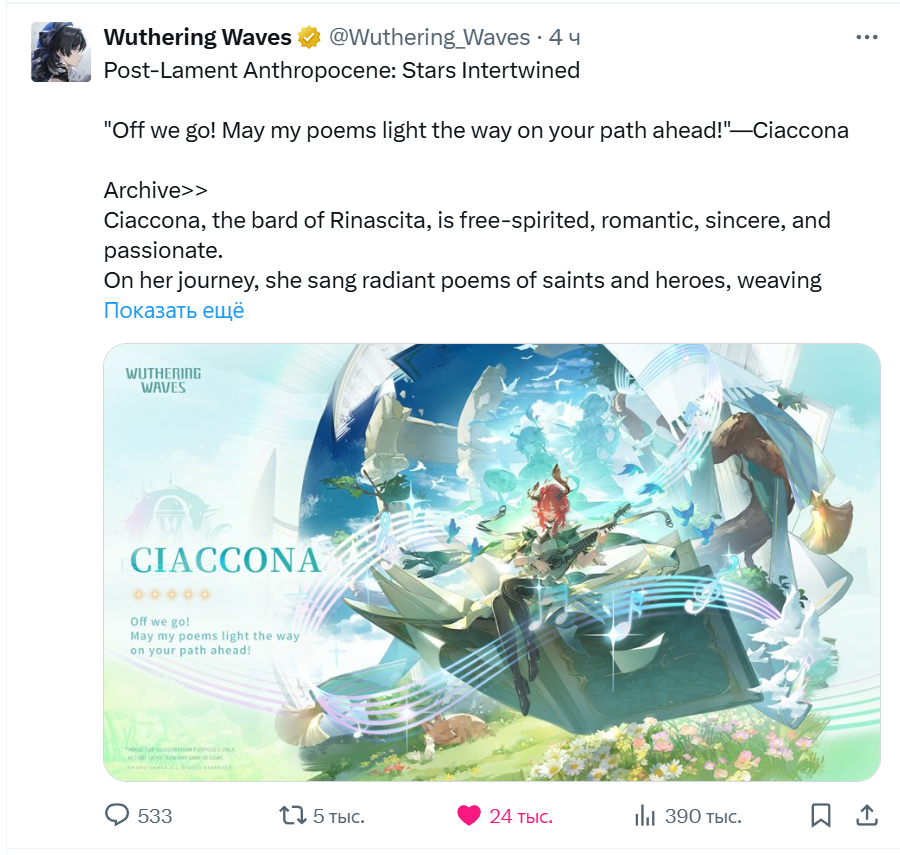Screen dimensions: 900x855
Task: Click the gold verified badge
Action: click(x=309, y=37)
